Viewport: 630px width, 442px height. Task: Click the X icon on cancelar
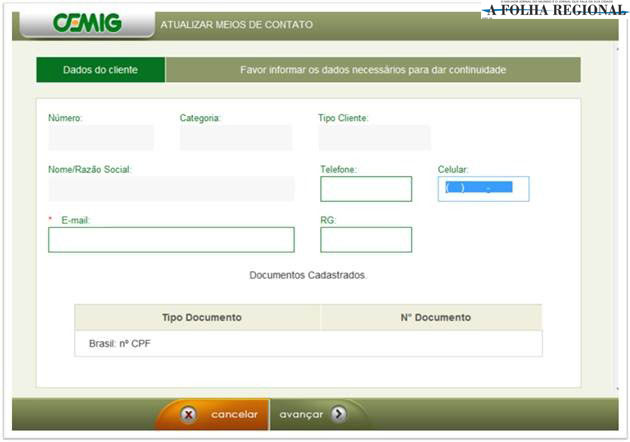(x=188, y=415)
